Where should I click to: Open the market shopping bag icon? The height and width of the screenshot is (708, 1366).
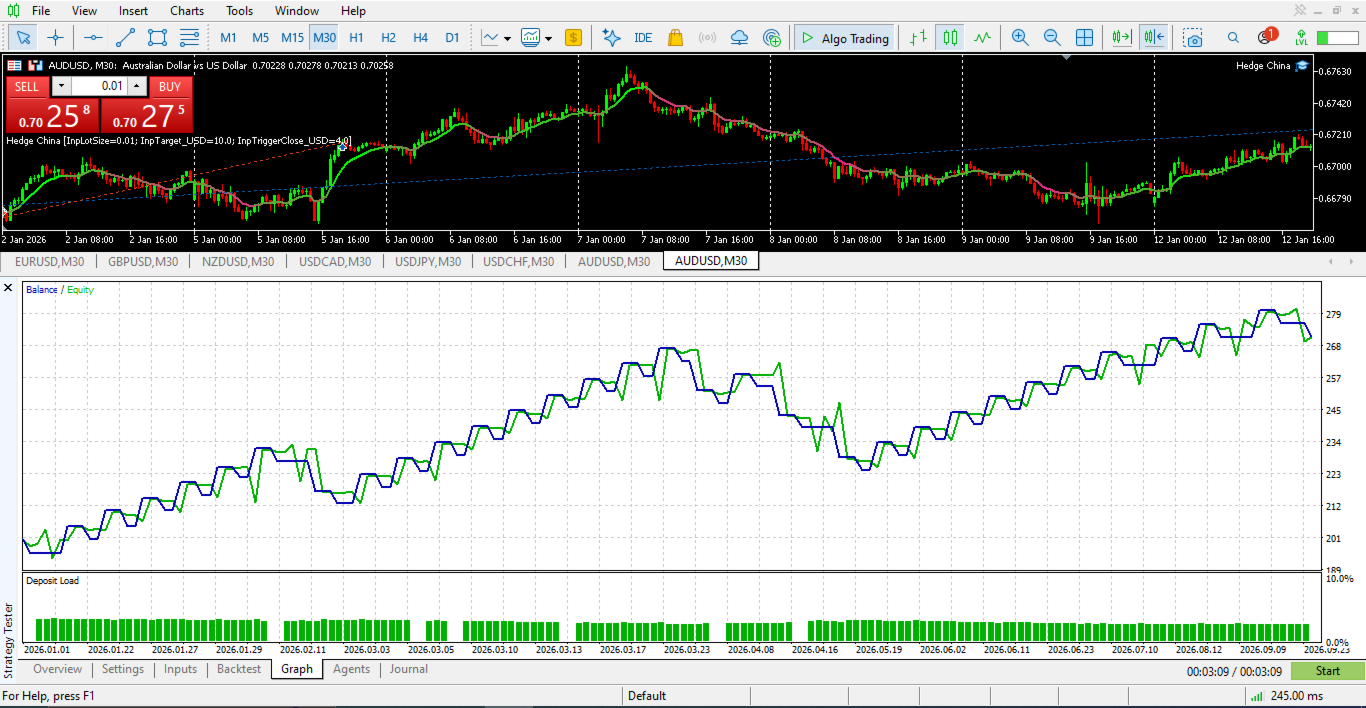pos(675,38)
